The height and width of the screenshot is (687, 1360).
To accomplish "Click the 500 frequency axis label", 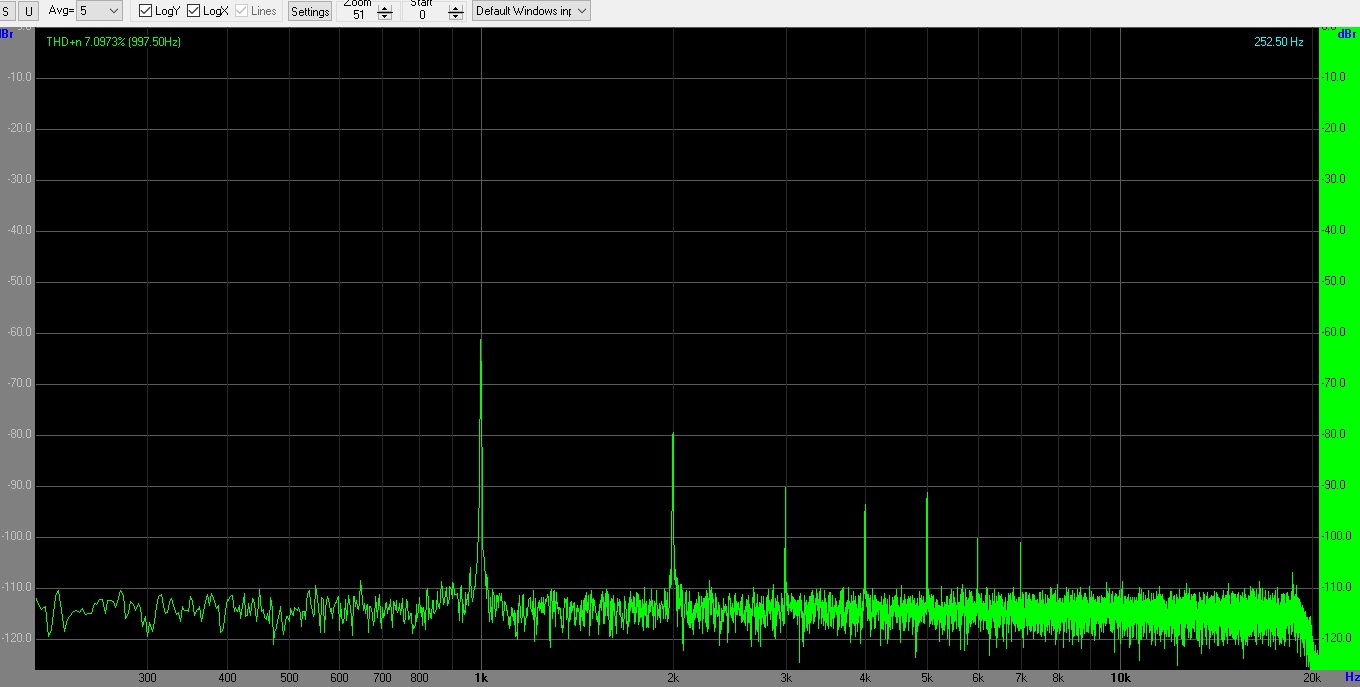I will tap(289, 678).
